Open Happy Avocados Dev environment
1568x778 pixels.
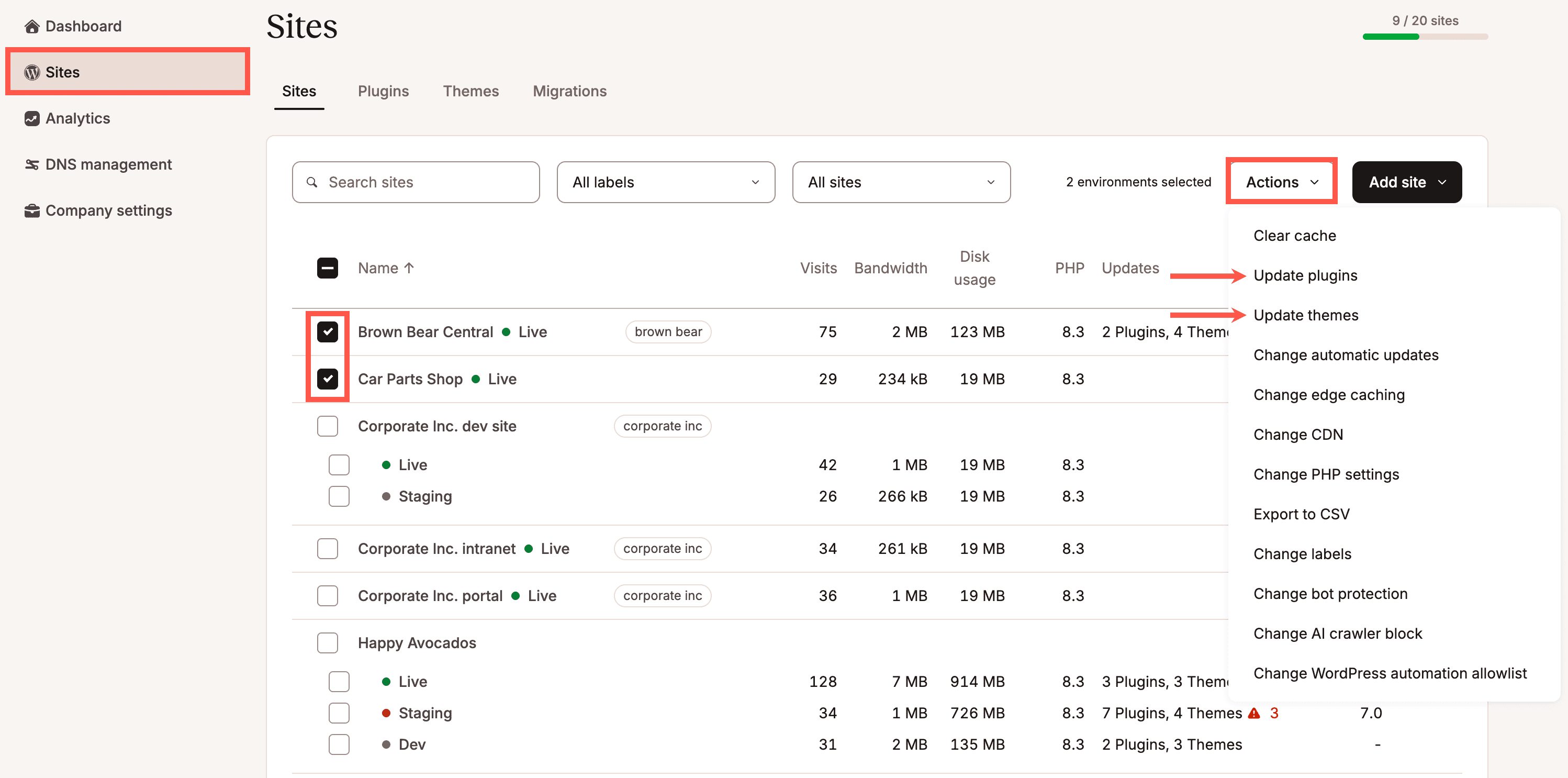point(412,744)
